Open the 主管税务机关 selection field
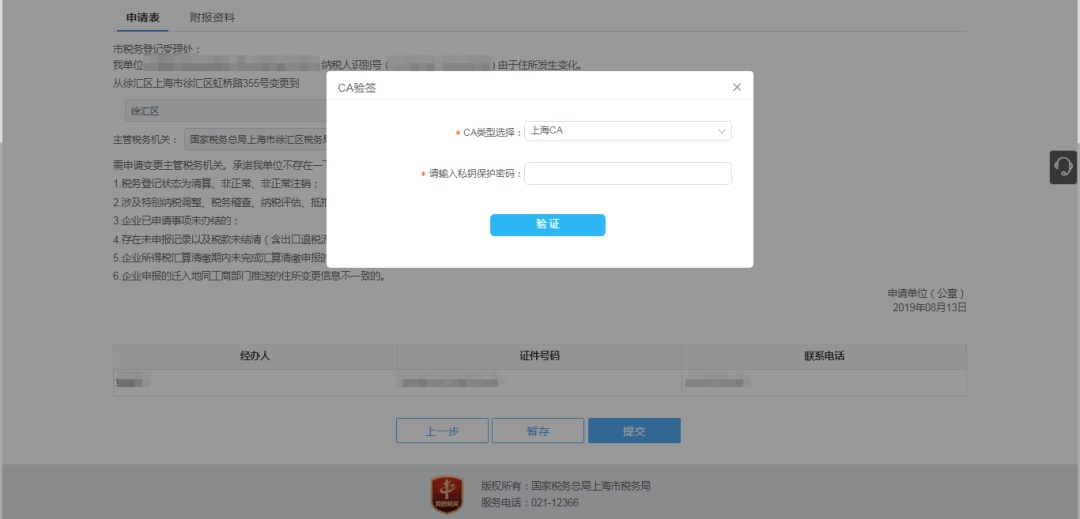Viewport: 1080px width, 519px height. click(x=255, y=139)
